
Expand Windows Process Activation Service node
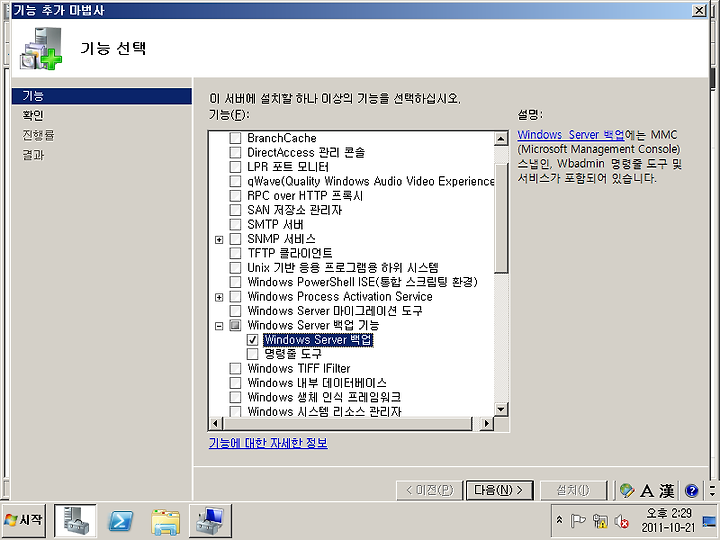219,297
